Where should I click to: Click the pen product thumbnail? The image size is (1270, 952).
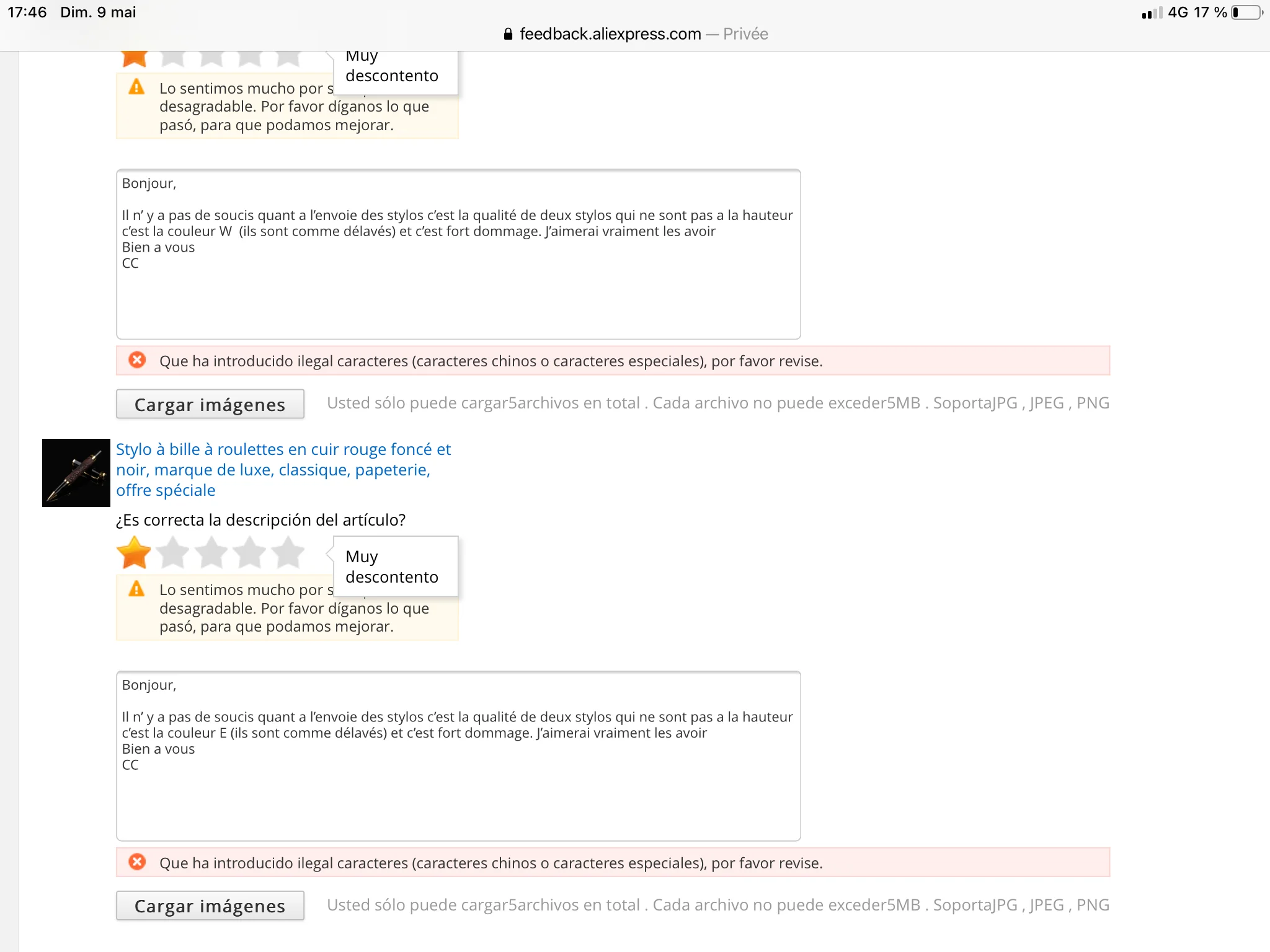pyautogui.click(x=76, y=473)
